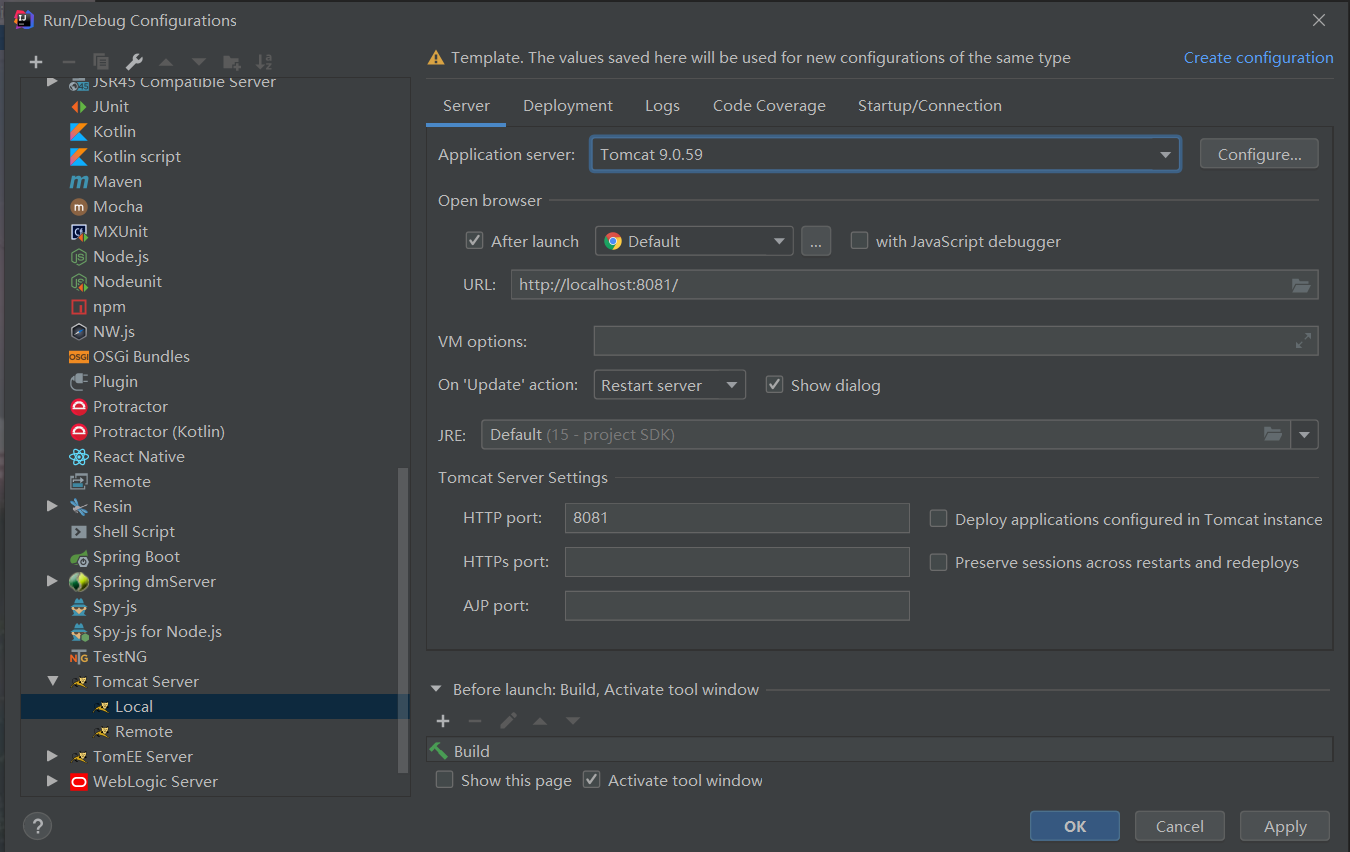The width and height of the screenshot is (1350, 852).
Task: Click the AJP port input field
Action: (737, 606)
